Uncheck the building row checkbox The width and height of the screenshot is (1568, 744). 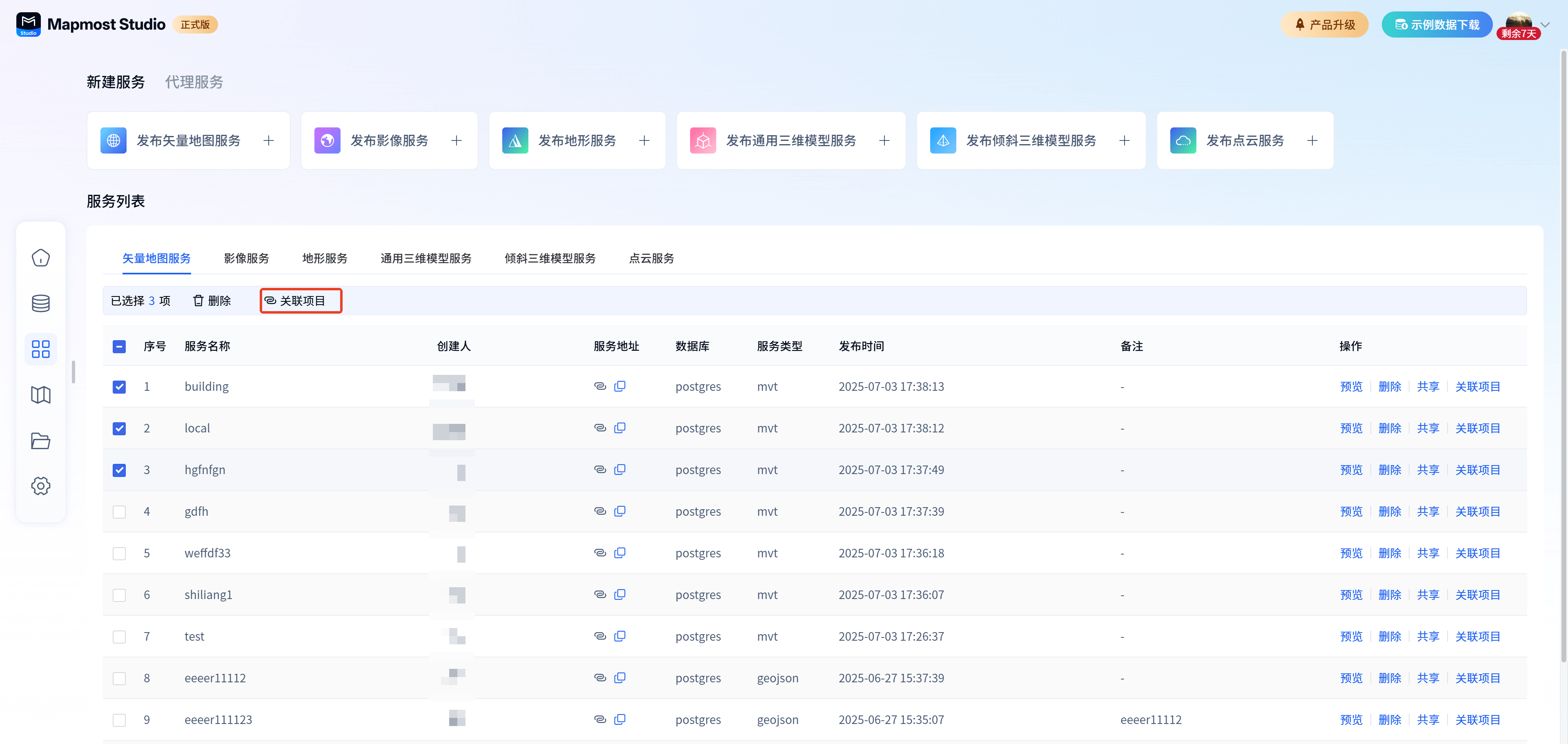pyautogui.click(x=119, y=387)
